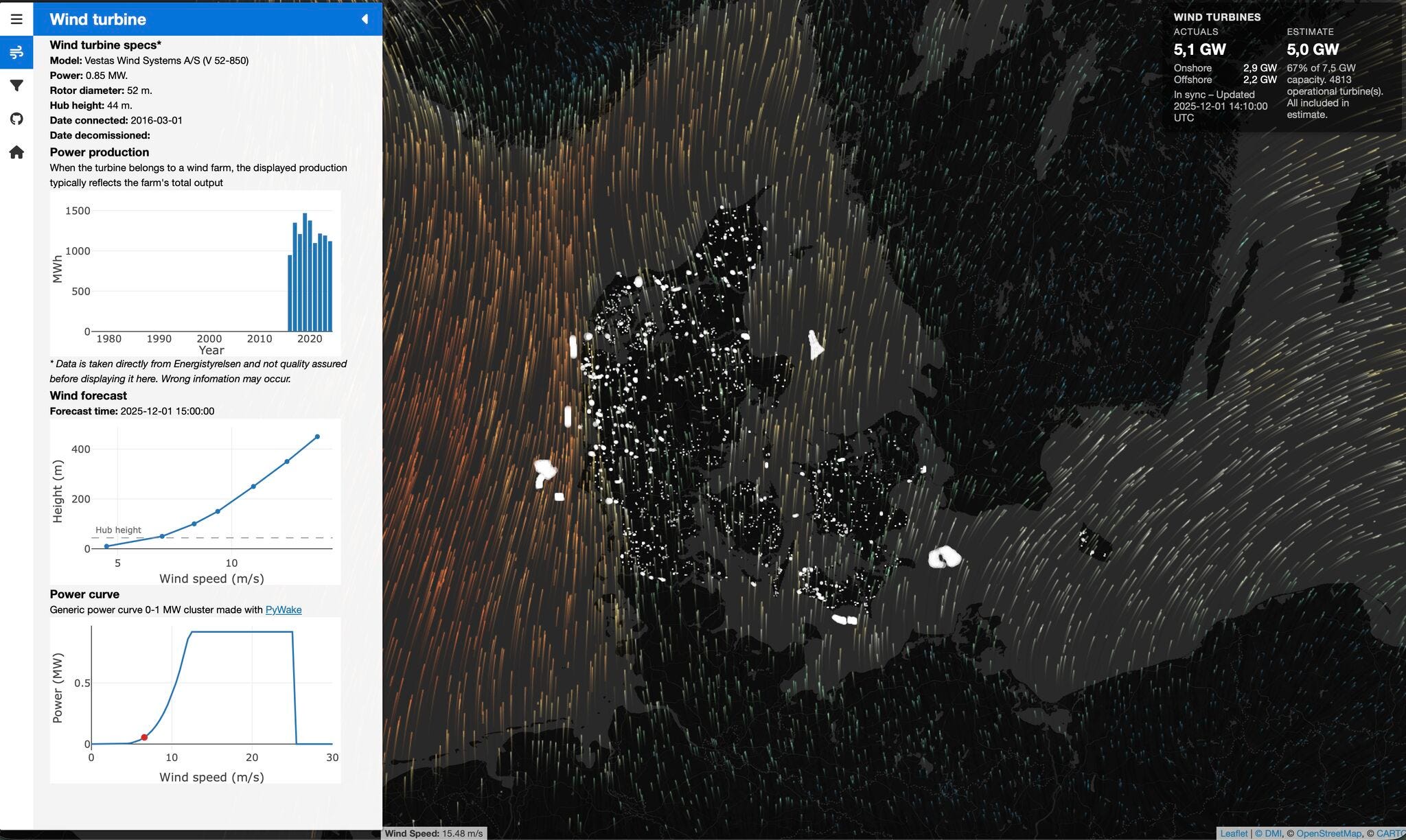Collapse the Wind turbine panel arrow
1406x840 pixels.
tap(365, 19)
